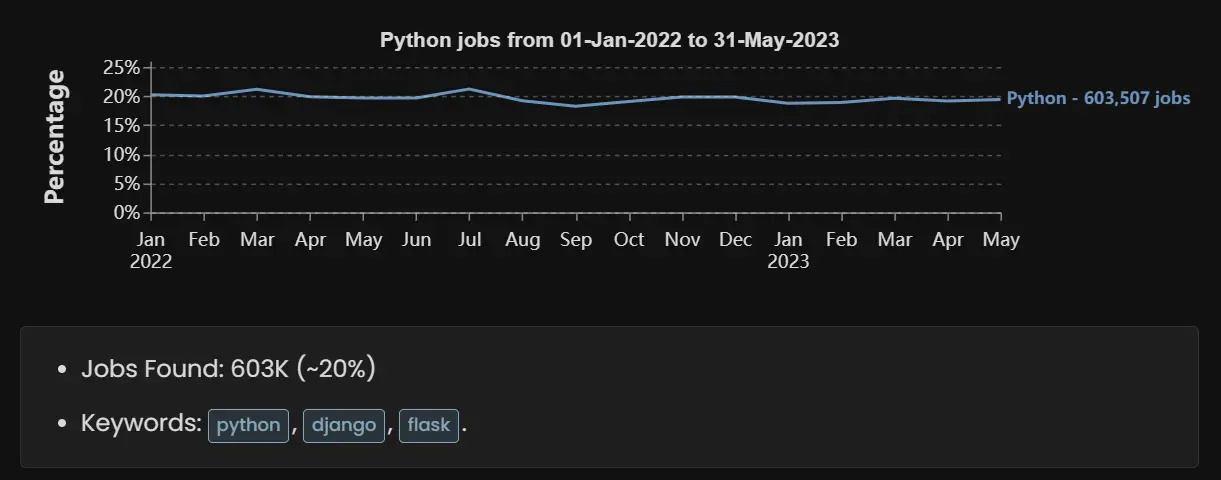Click the Dec x-axis tick label
Image resolution: width=1221 pixels, height=480 pixels.
point(735,240)
